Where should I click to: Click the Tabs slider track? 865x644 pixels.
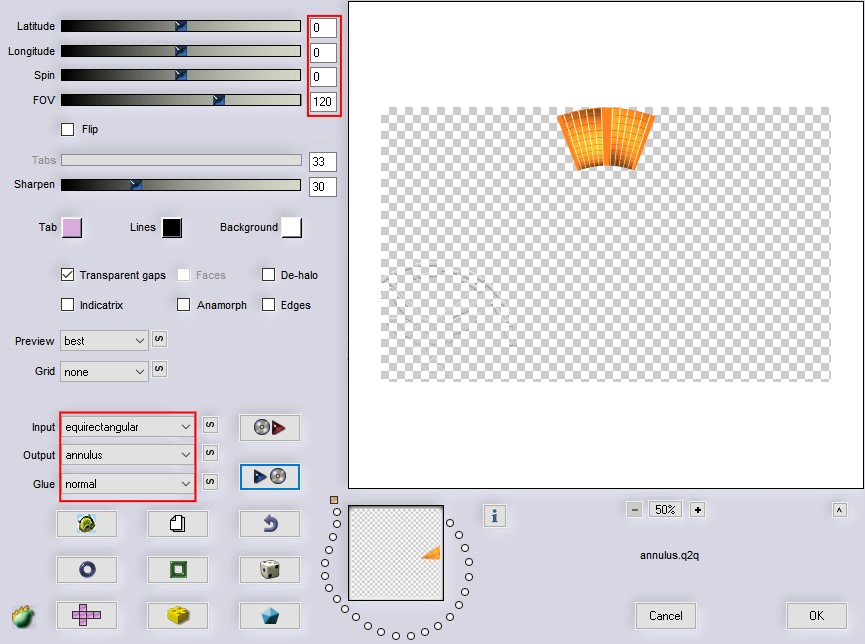pos(181,160)
